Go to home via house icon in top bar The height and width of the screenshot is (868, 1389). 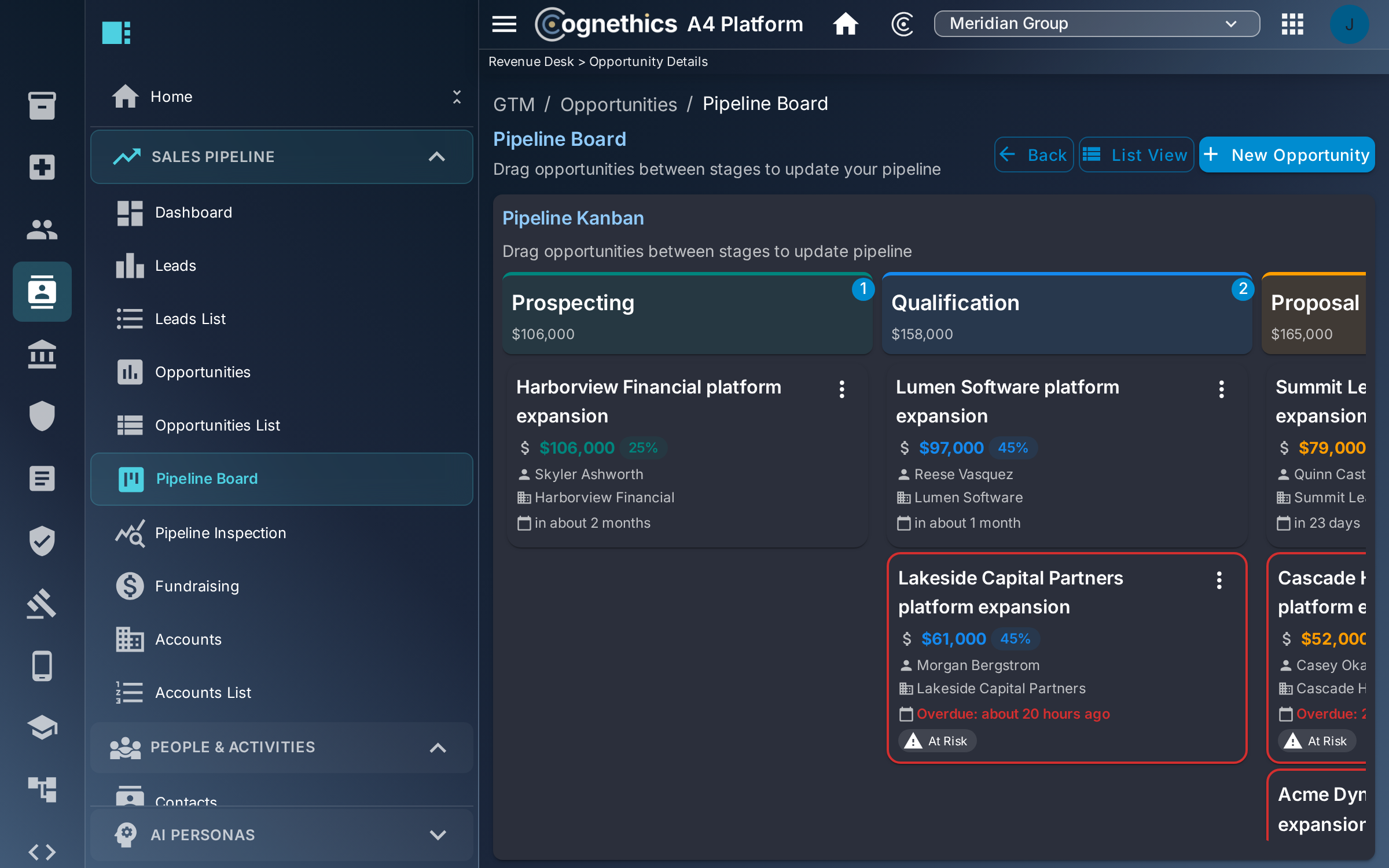pos(846,24)
